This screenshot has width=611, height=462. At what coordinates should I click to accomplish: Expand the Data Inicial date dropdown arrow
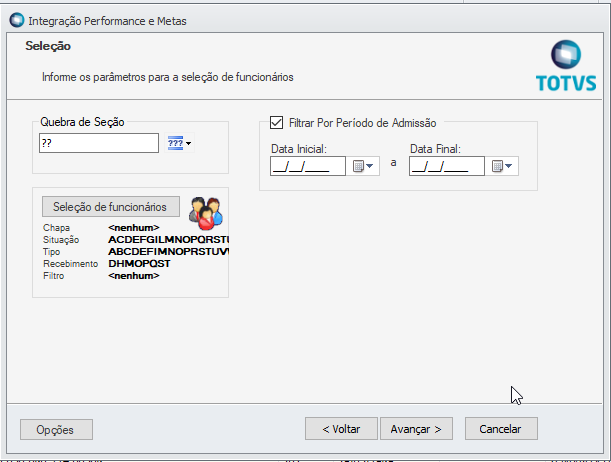click(x=371, y=166)
